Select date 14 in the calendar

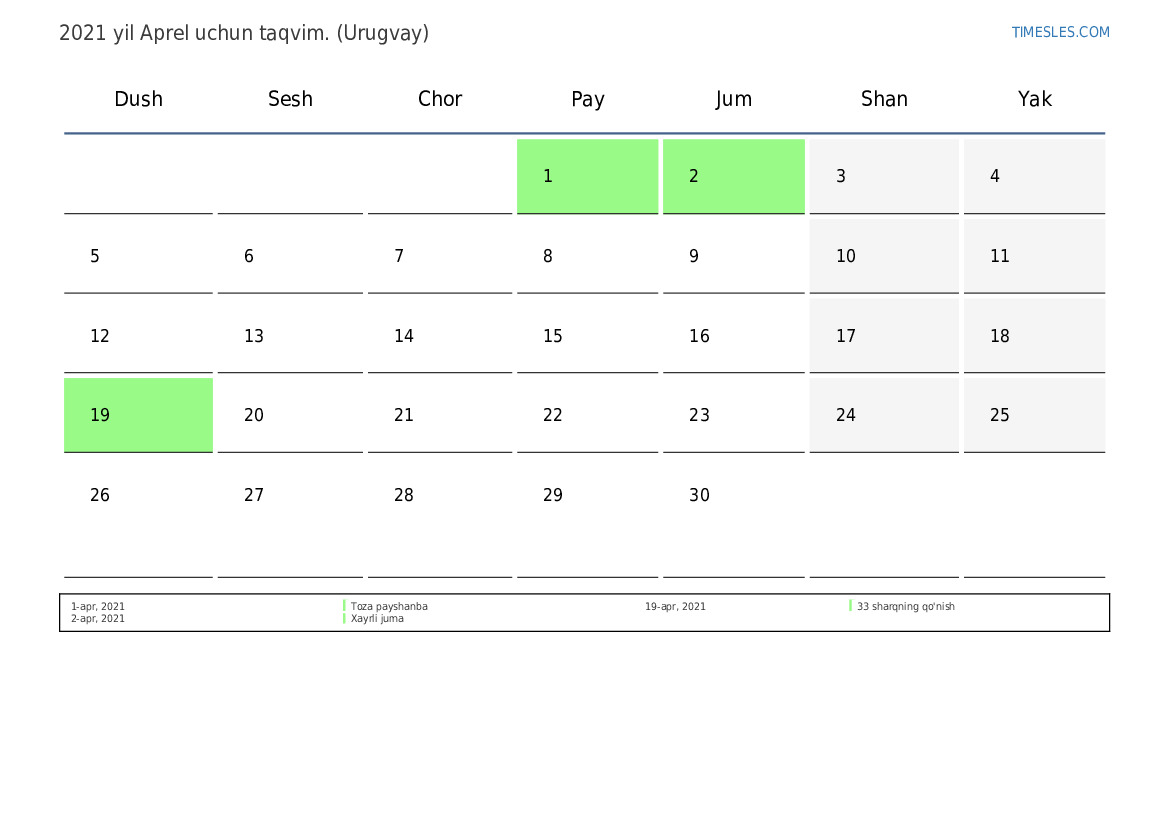point(440,336)
